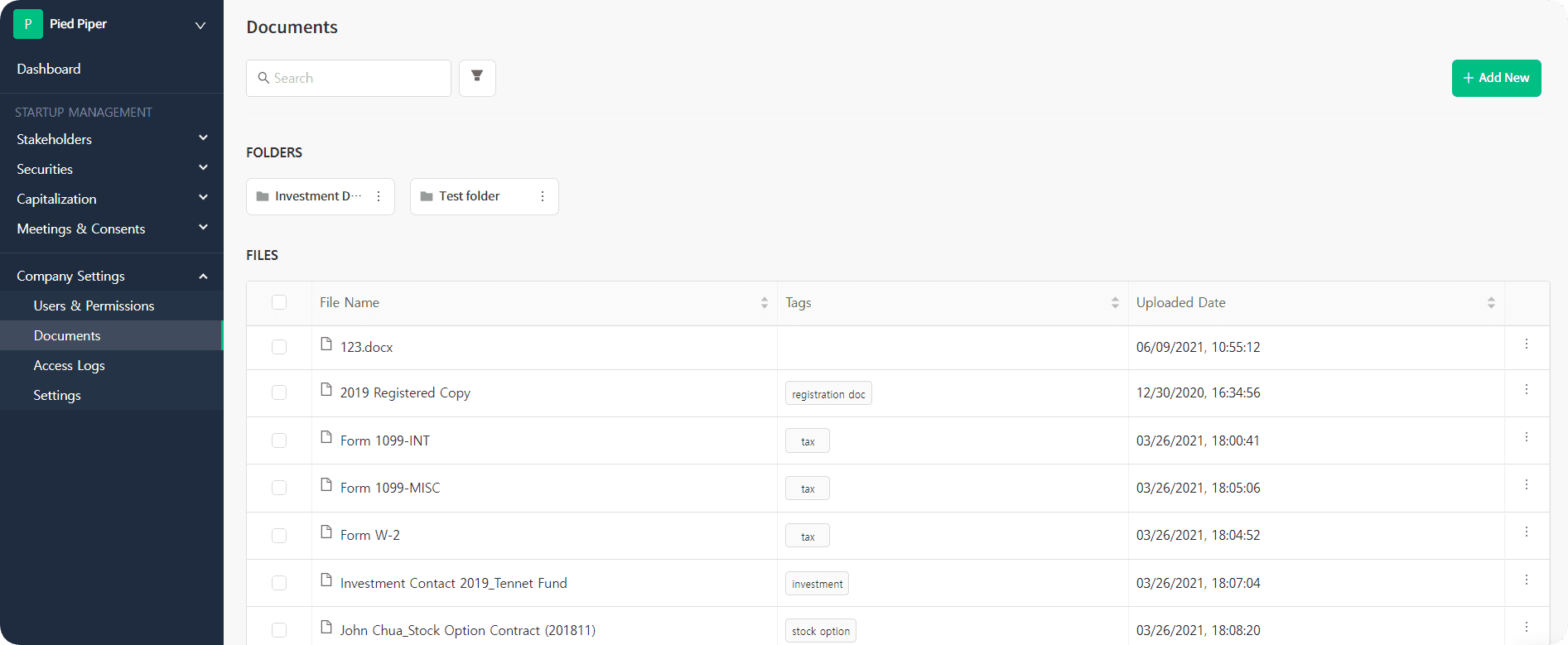Collapse the Company Settings section
This screenshot has width=1568, height=645.
(112, 276)
